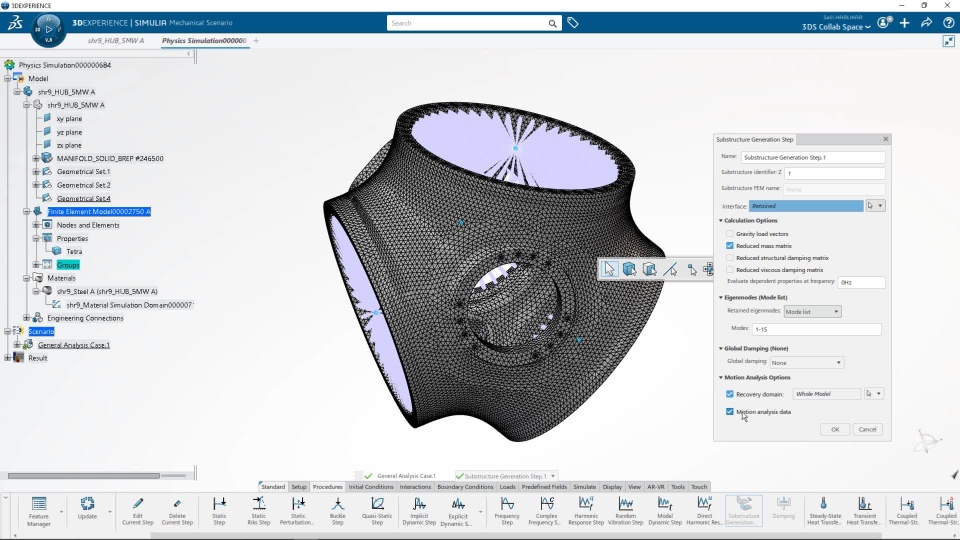Click the Search input field

pyautogui.click(x=468, y=23)
